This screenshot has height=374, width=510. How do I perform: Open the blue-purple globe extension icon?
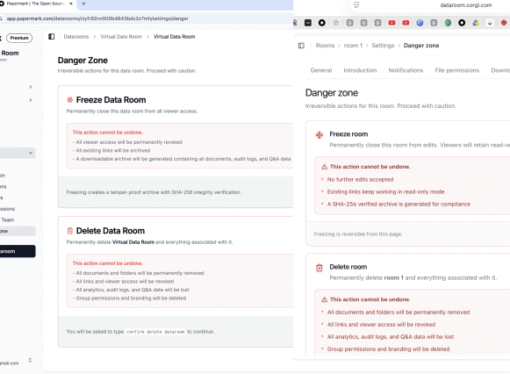pyautogui.click(x=420, y=23)
